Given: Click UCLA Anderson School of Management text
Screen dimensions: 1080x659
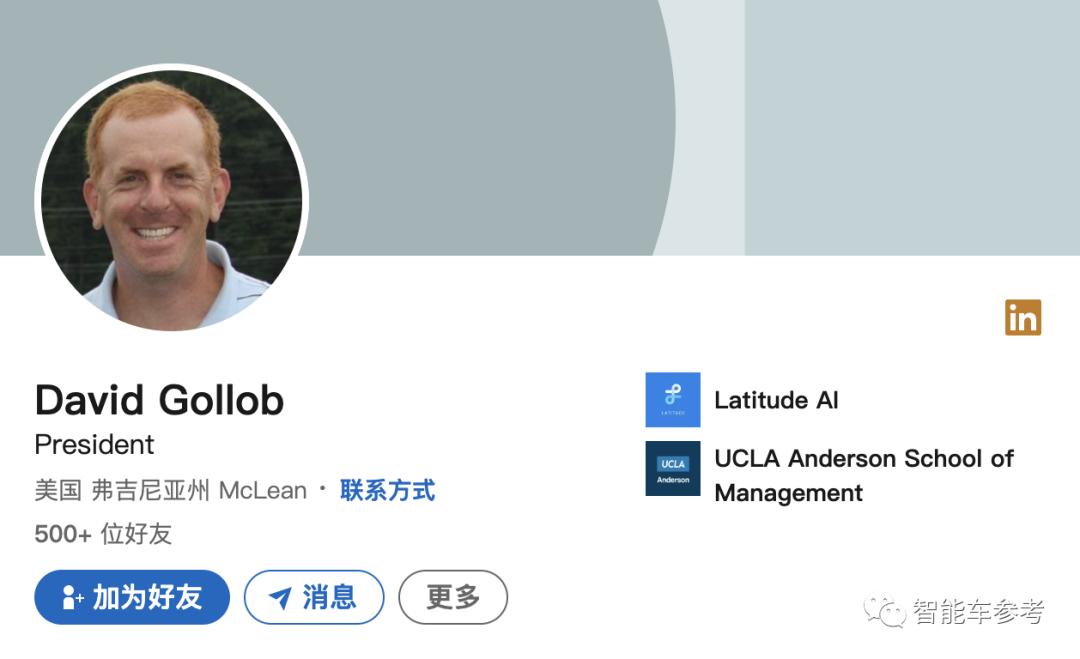Looking at the screenshot, I should click(864, 475).
